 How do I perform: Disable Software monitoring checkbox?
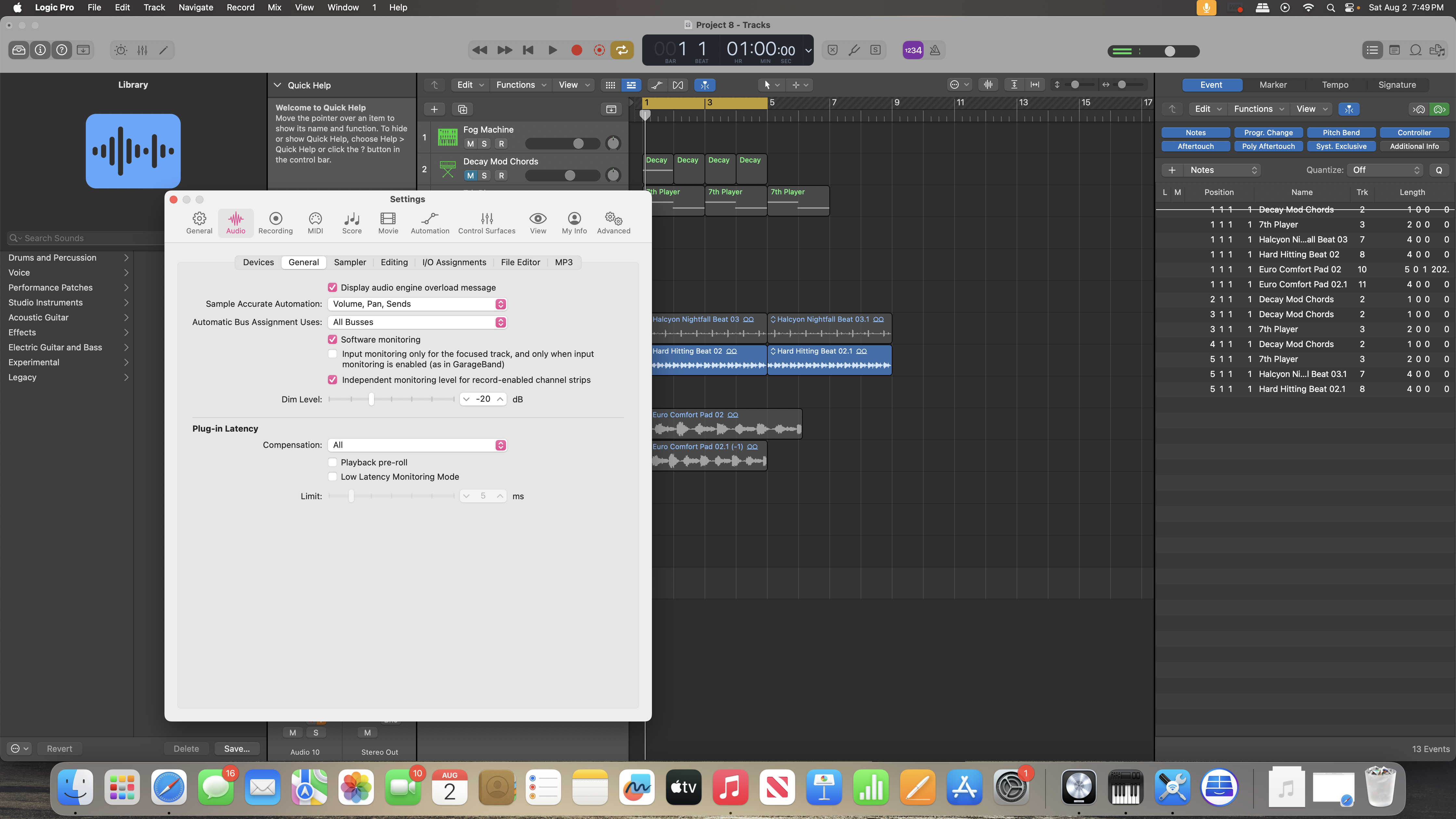[x=332, y=340]
